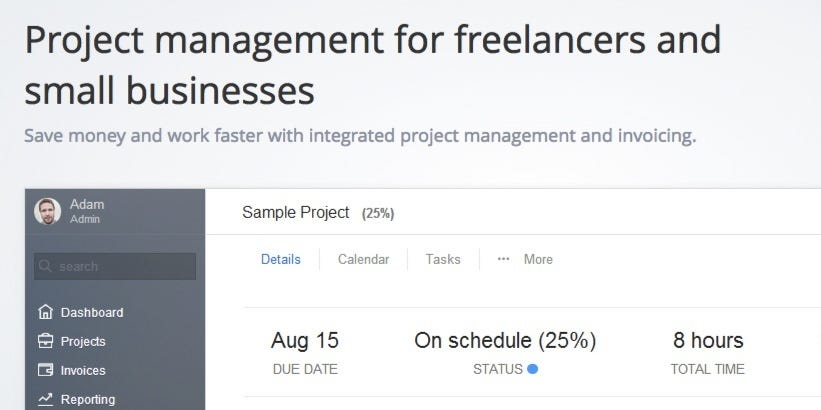This screenshot has width=821, height=410.
Task: Click the magnifier icon in search box
Action: pos(45,267)
